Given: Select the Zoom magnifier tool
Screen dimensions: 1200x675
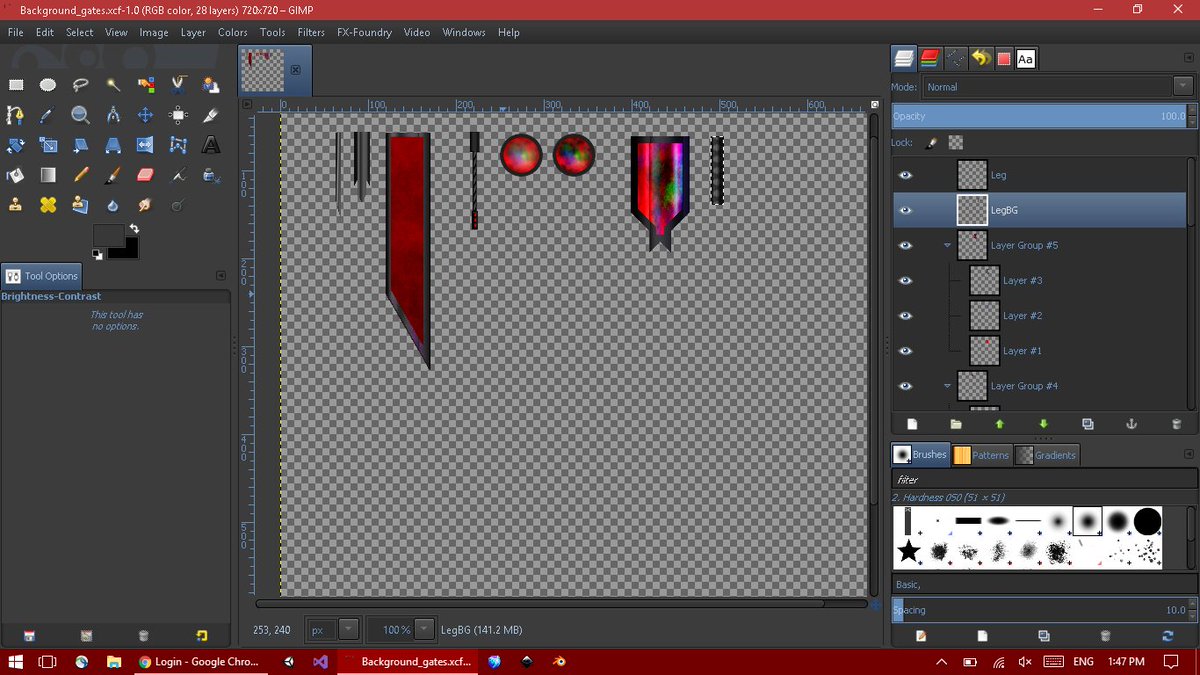Looking at the screenshot, I should click(x=81, y=115).
